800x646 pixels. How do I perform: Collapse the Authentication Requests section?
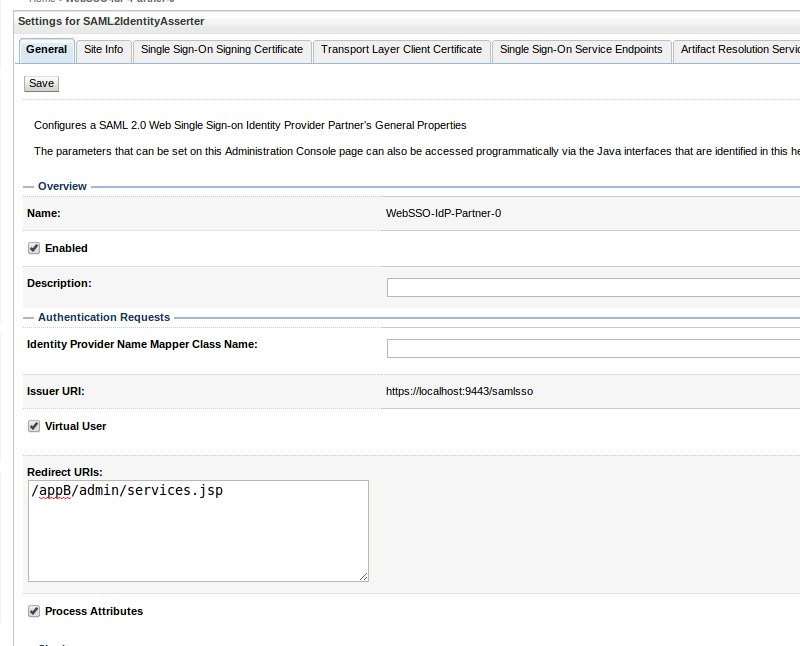pyautogui.click(x=30, y=317)
